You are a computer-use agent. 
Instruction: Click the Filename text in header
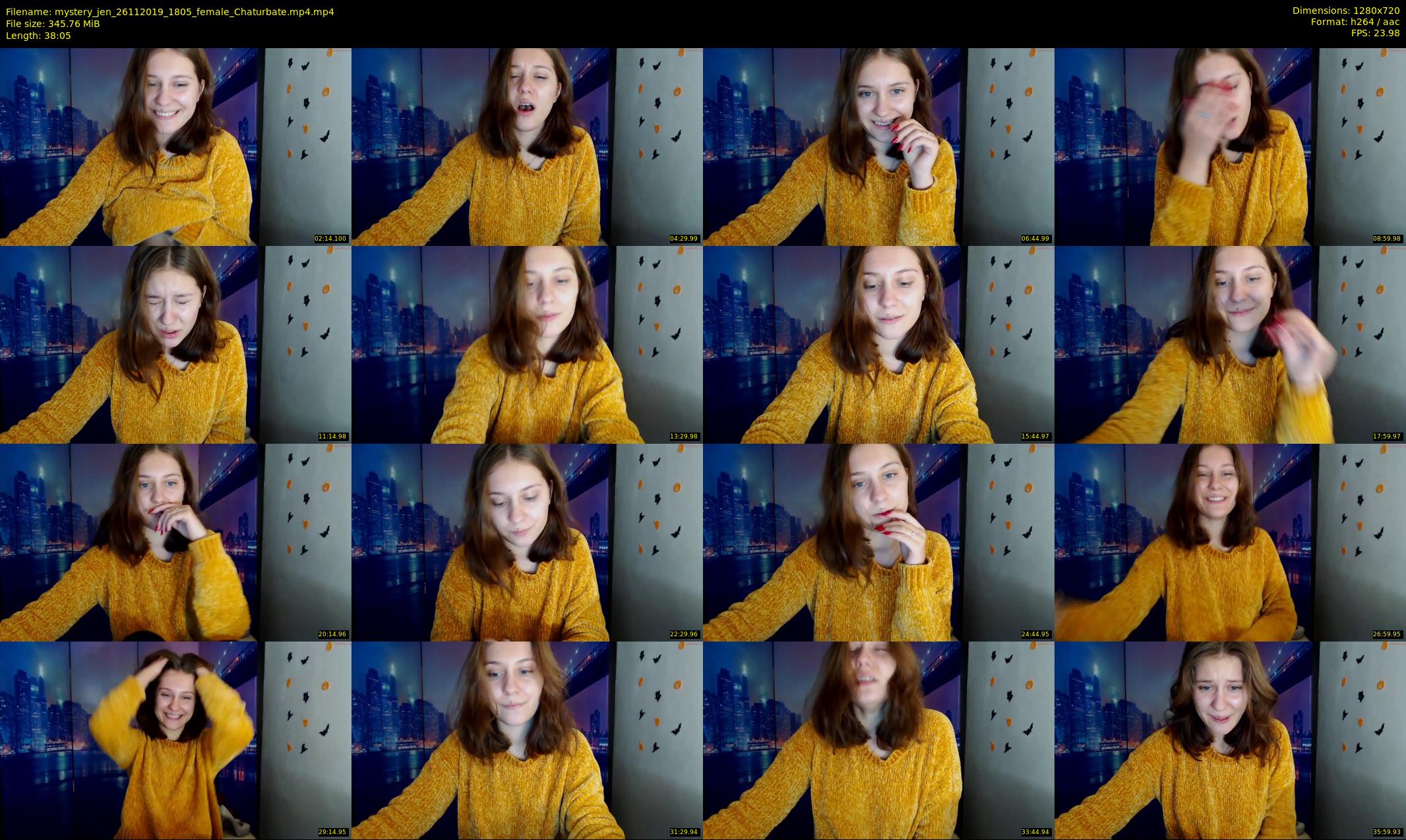click(x=169, y=11)
